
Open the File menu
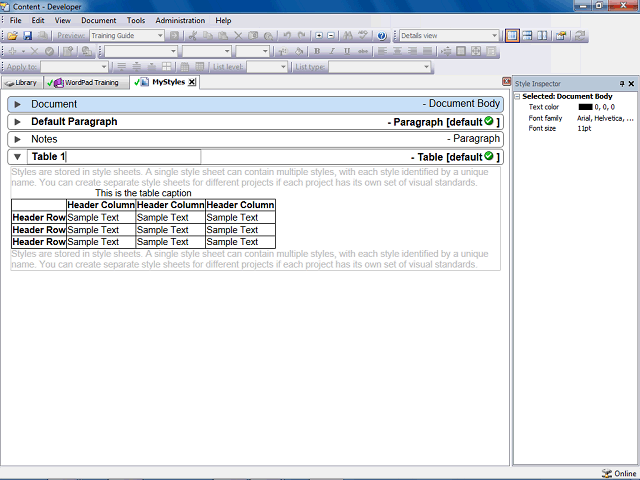pyautogui.click(x=16, y=20)
